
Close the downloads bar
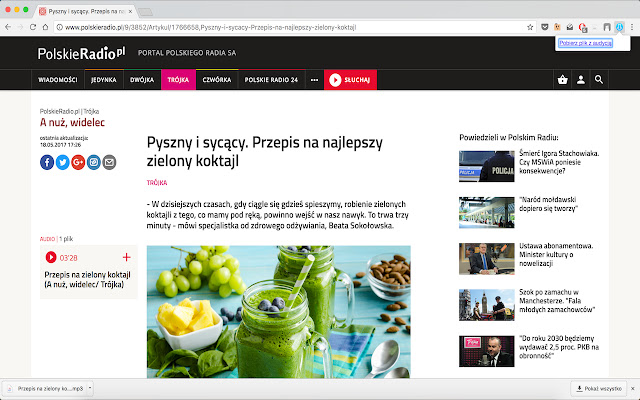coord(632,389)
